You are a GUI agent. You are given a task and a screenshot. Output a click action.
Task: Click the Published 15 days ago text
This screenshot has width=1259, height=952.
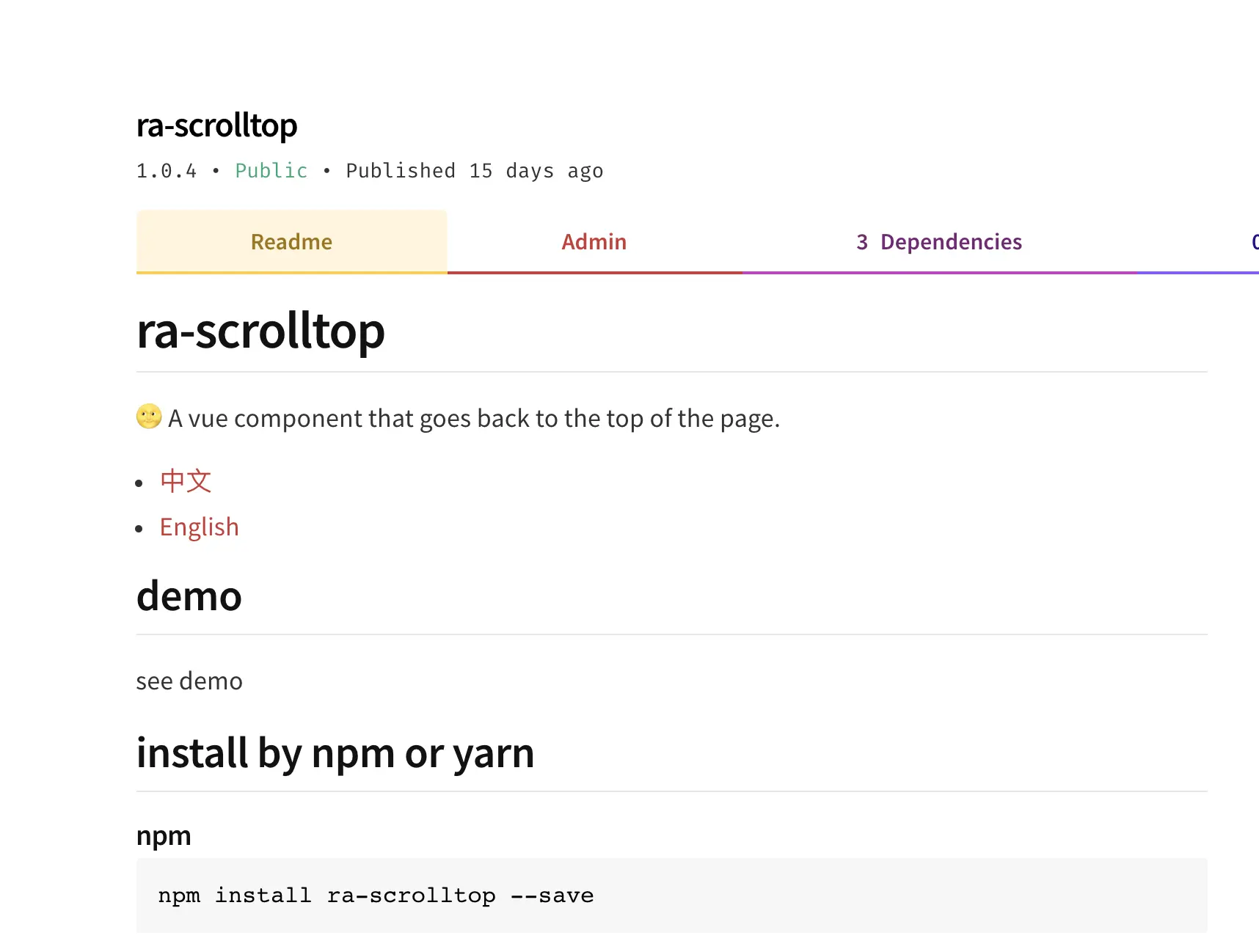point(474,171)
